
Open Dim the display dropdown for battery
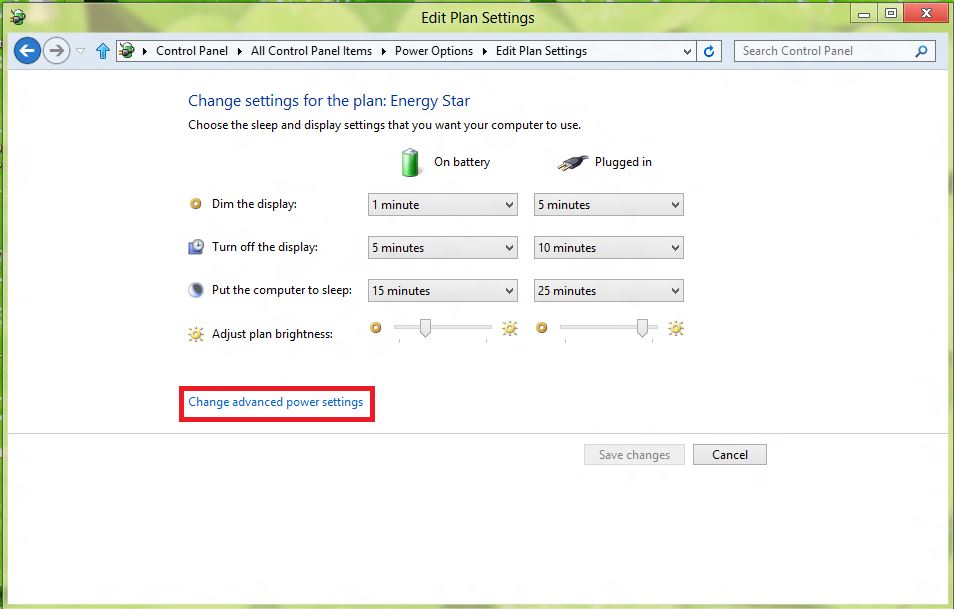coord(442,205)
